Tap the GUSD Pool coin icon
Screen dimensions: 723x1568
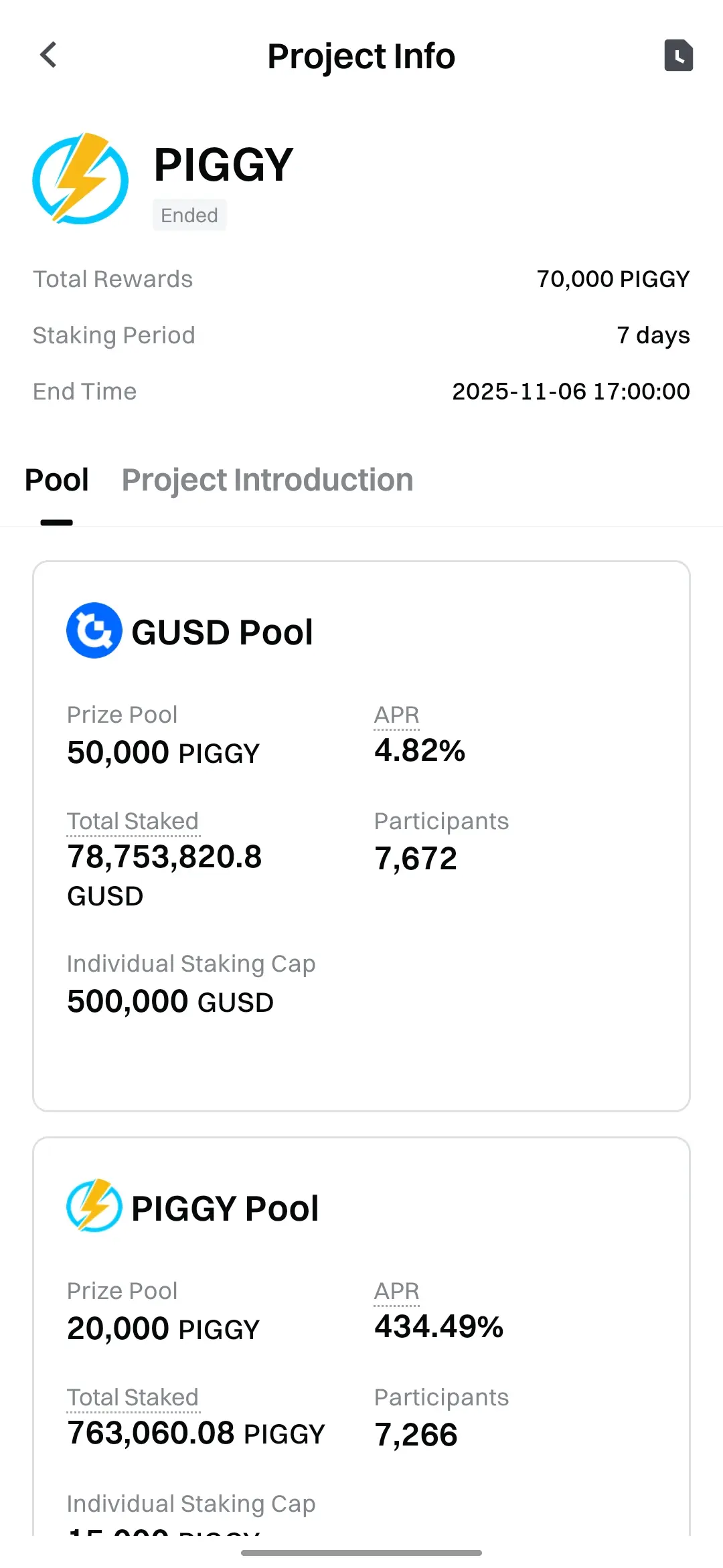coord(94,630)
